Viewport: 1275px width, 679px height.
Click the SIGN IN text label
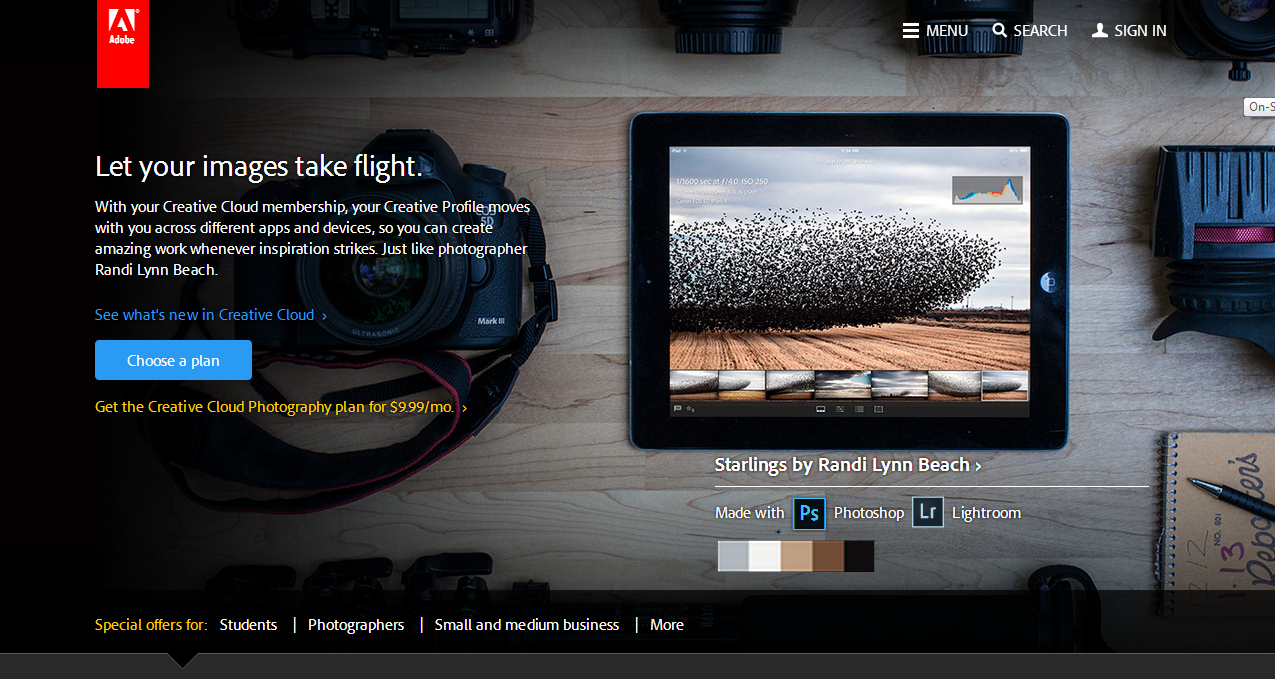click(1140, 31)
